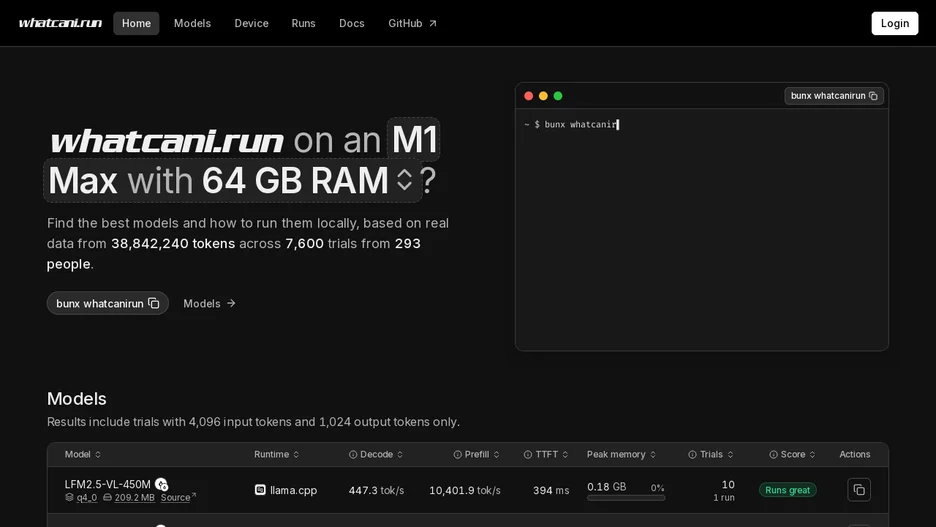Click the q4_0 quantization link

(x=87, y=497)
